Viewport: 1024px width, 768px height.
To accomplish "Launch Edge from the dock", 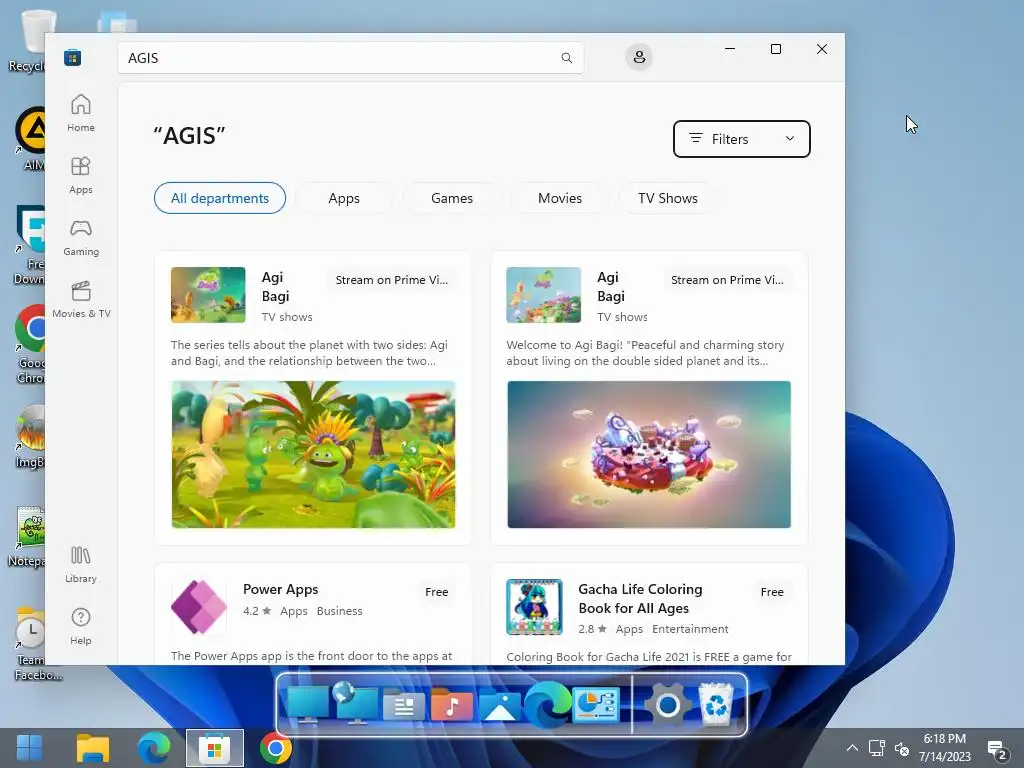I will pos(548,705).
